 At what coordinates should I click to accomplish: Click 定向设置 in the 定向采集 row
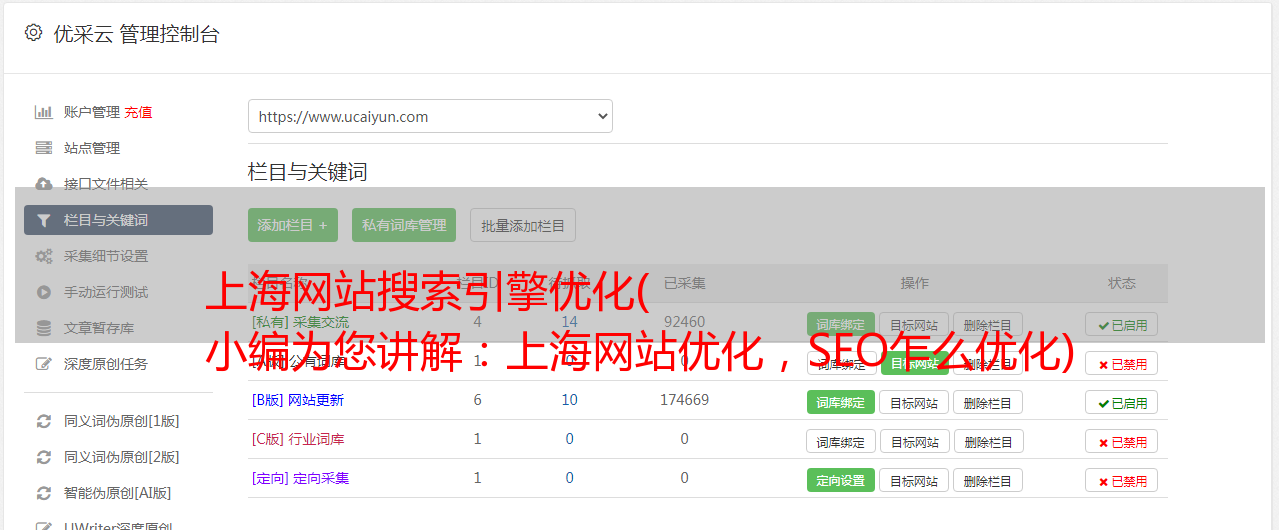click(x=841, y=480)
